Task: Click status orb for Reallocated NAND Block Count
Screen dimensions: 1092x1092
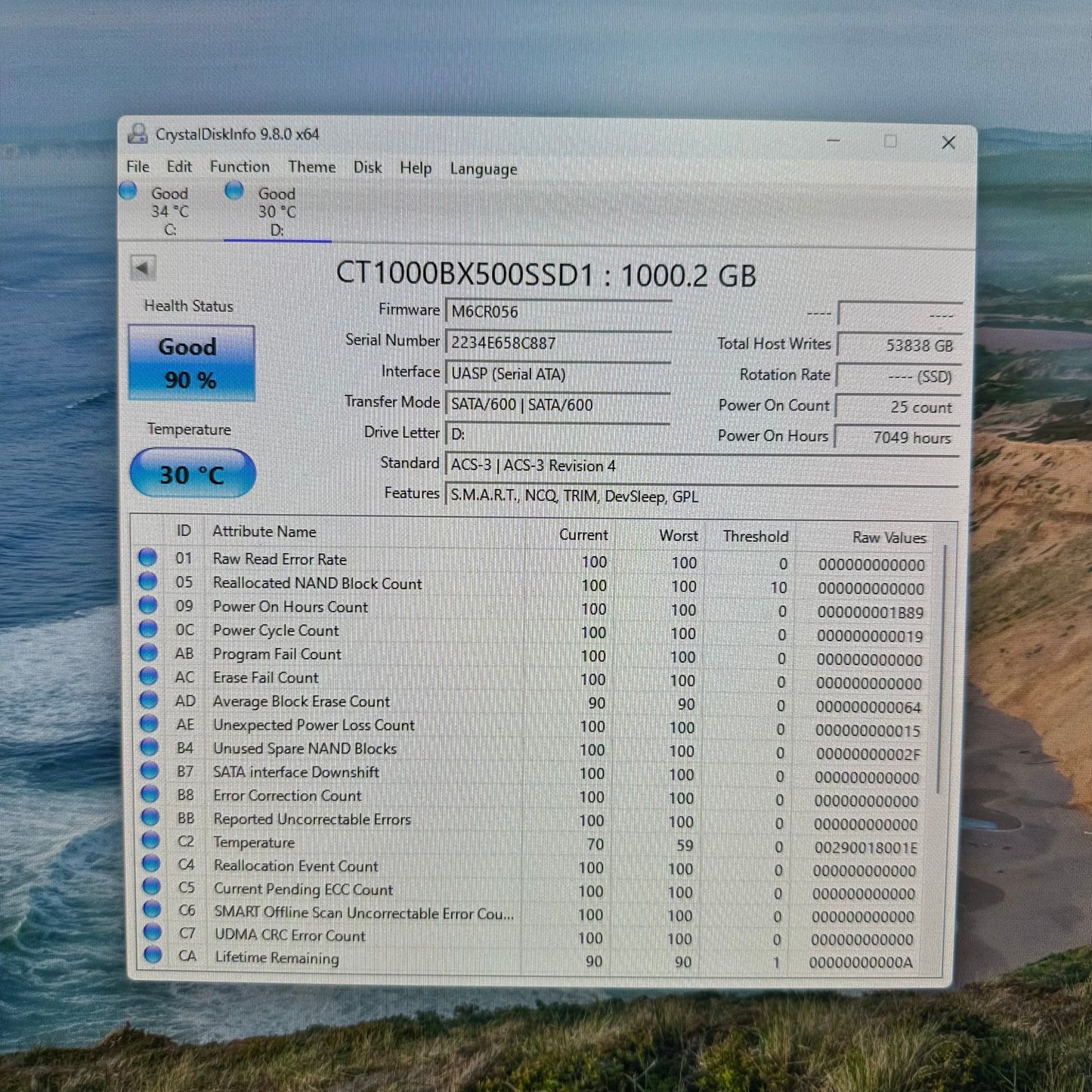Action: tap(147, 581)
